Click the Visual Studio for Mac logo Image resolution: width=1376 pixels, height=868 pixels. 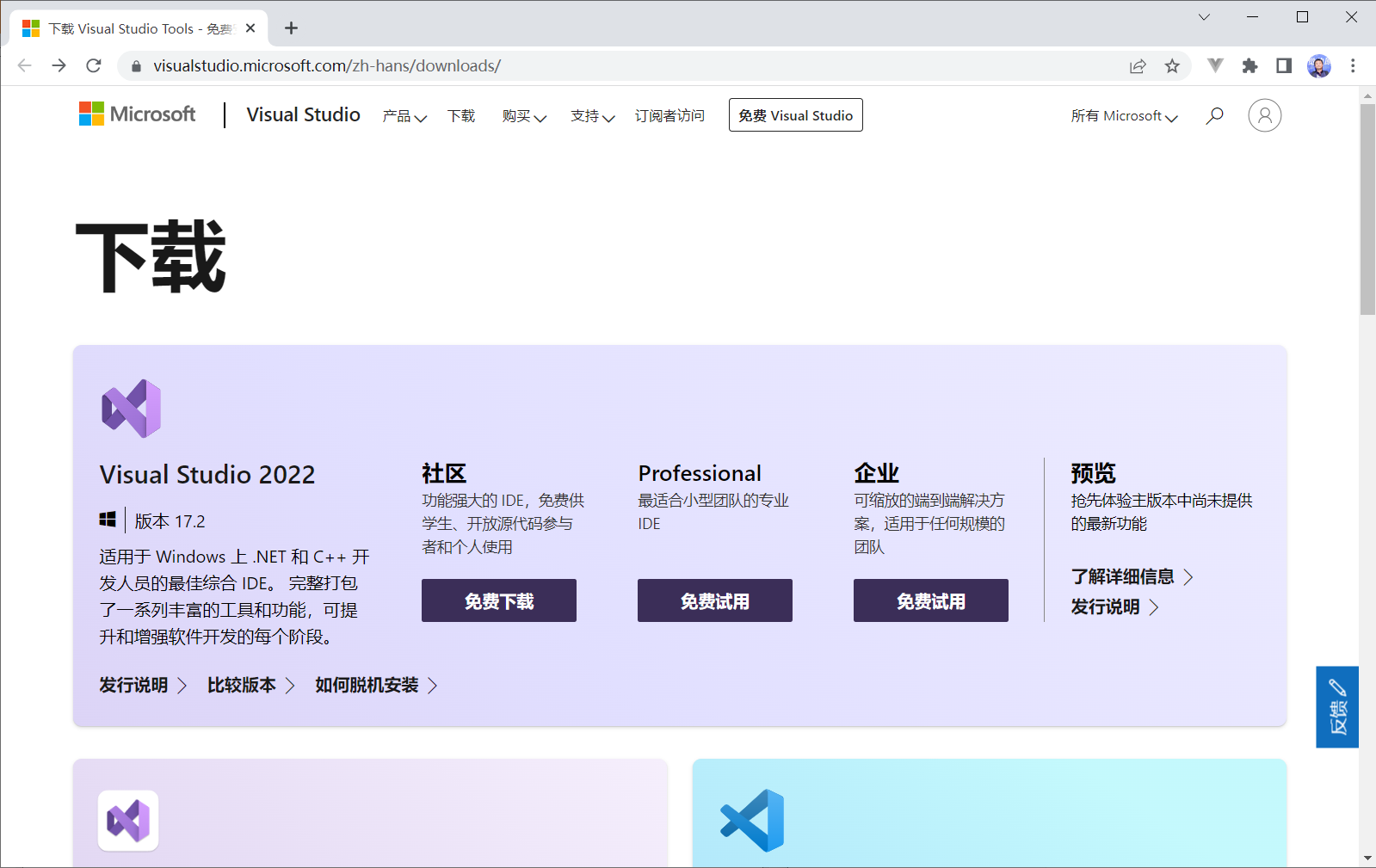click(x=128, y=821)
